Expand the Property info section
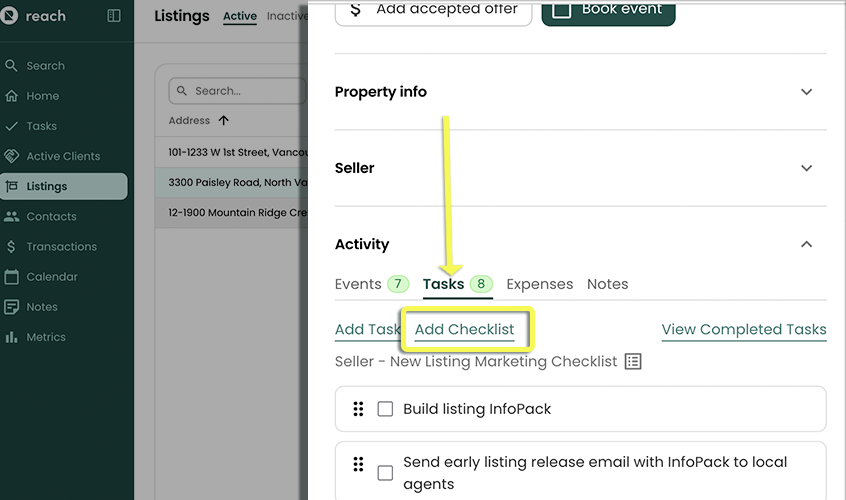This screenshot has height=500, width=846. pyautogui.click(x=806, y=92)
